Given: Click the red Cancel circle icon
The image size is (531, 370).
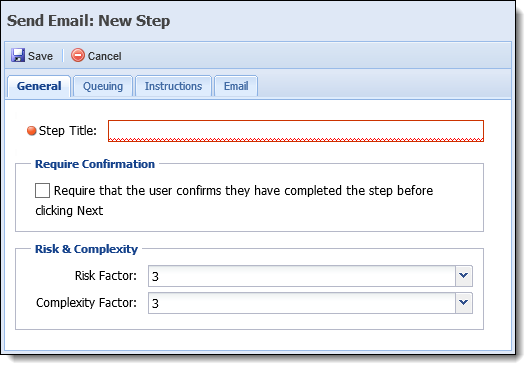Looking at the screenshot, I should pos(78,55).
